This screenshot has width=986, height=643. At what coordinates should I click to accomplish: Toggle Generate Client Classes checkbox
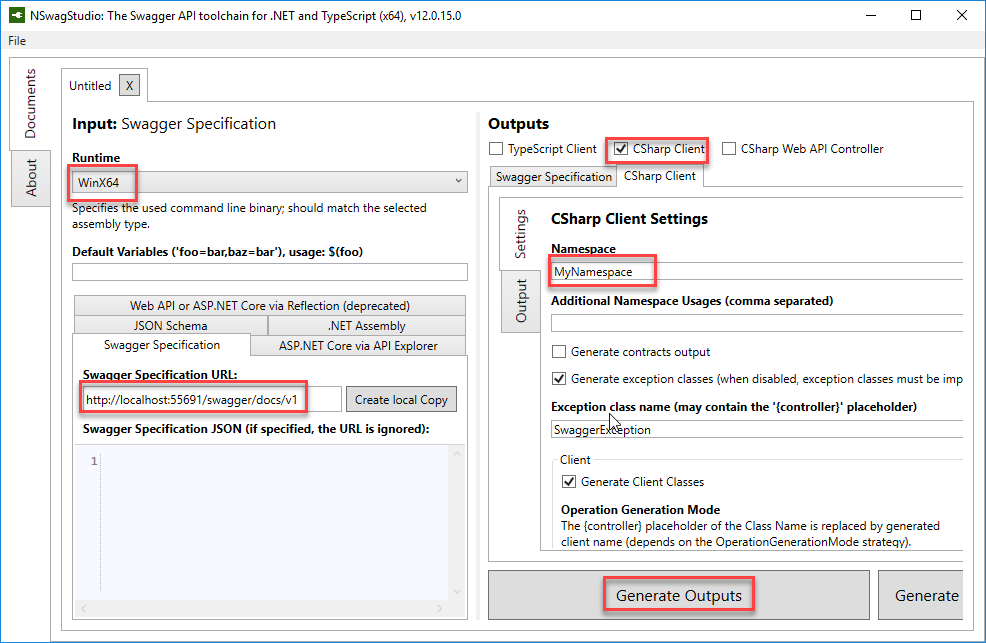click(569, 482)
